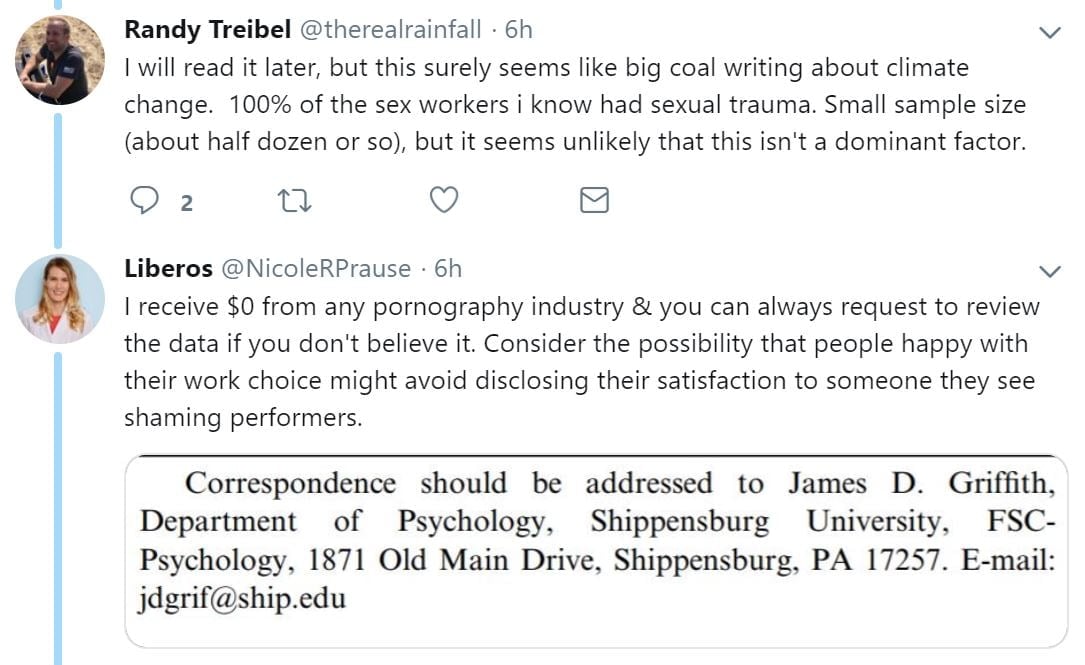Screen dimensions: 1085x665
Task: Retweet Randy Treibel's tweet
Action: [294, 201]
